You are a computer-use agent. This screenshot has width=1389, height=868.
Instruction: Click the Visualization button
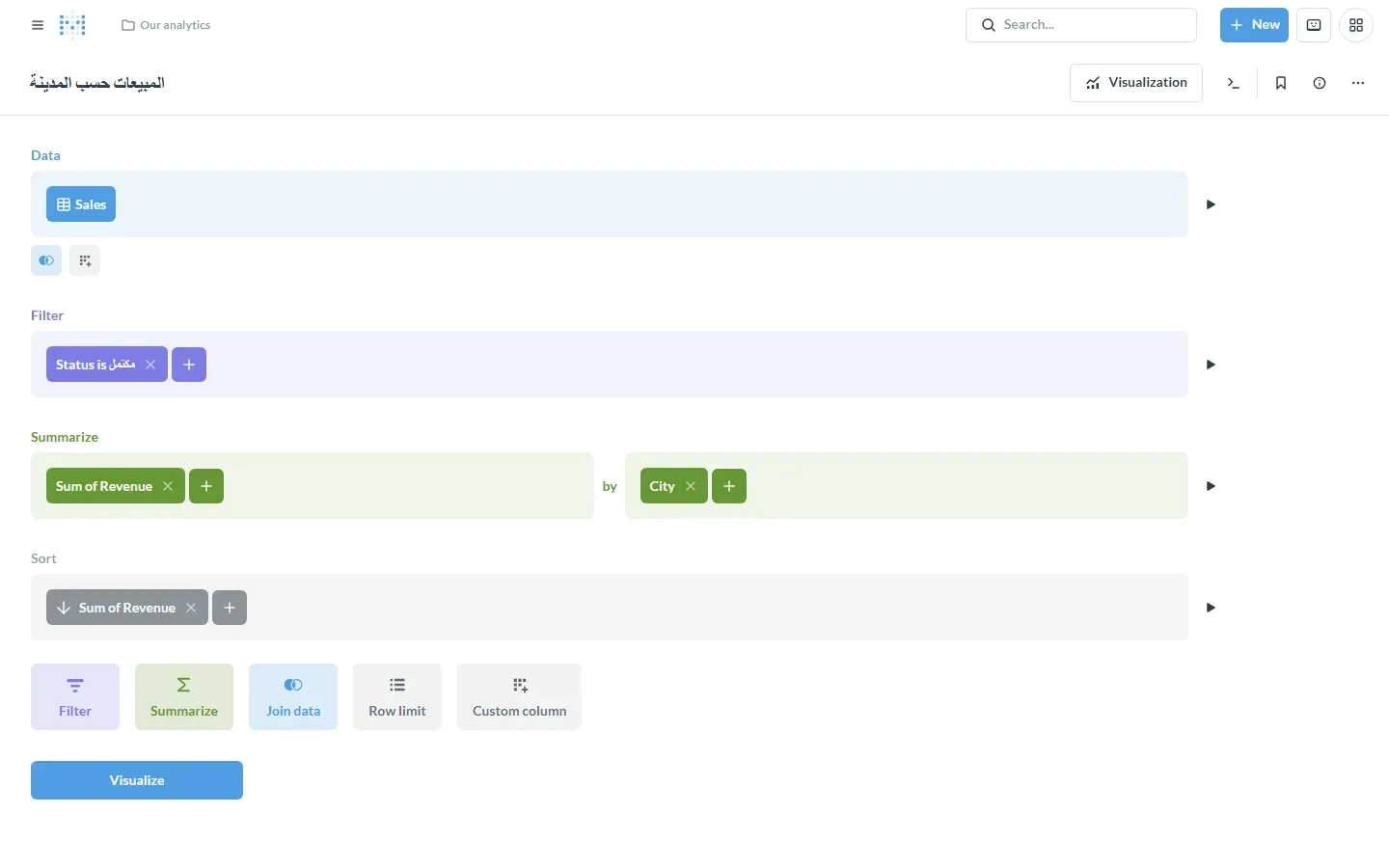pos(1136,83)
